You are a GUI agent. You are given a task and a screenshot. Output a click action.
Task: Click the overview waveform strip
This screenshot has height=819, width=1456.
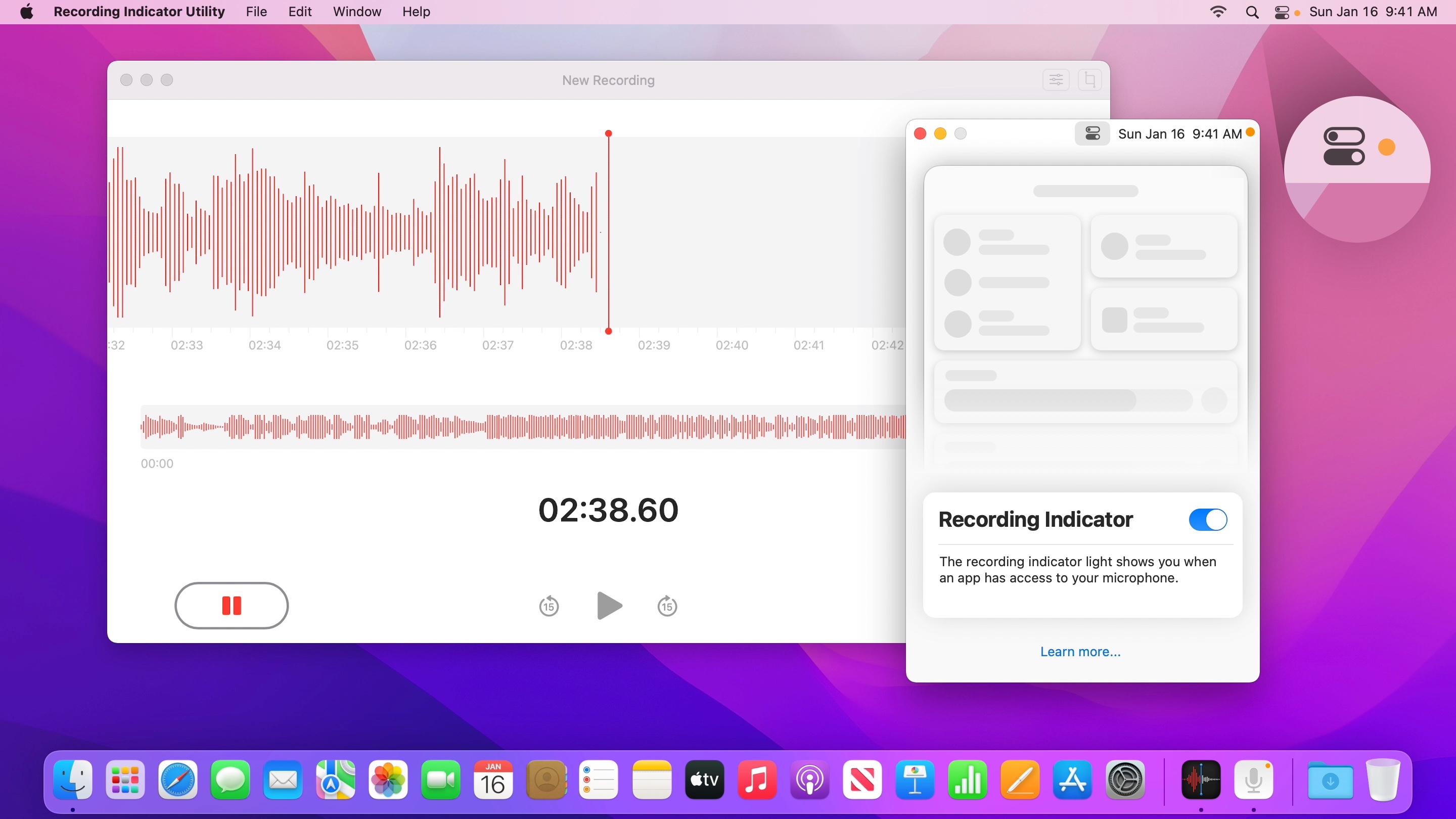pyautogui.click(x=523, y=427)
